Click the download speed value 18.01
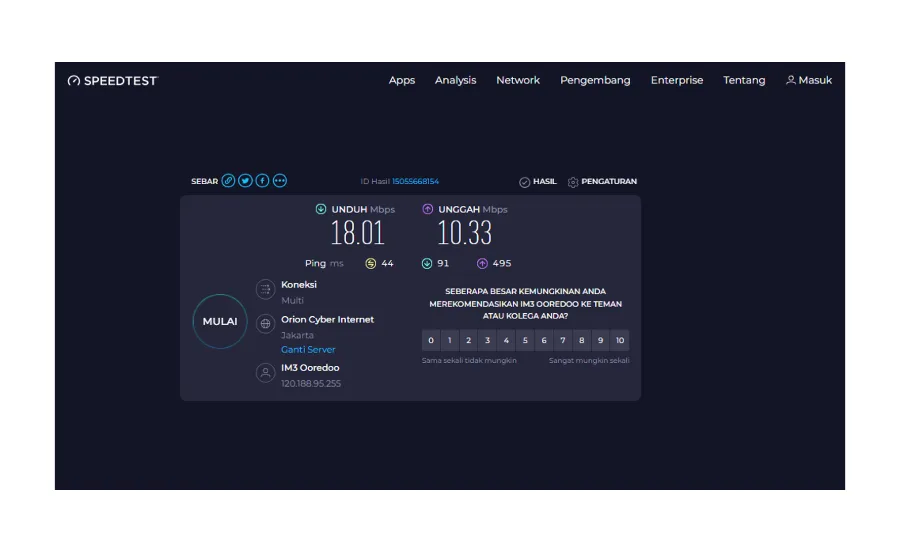The height and width of the screenshot is (552, 900). (357, 233)
